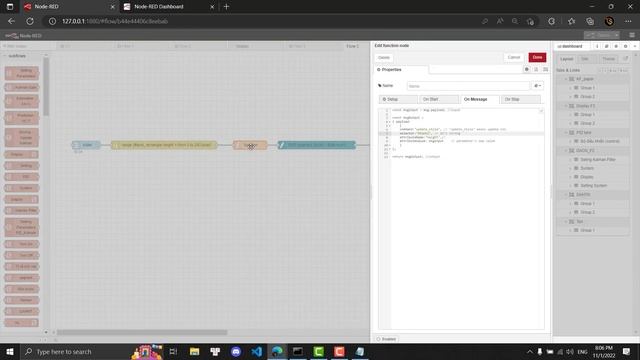Switch to the dashboard Layout tab

pos(567,59)
